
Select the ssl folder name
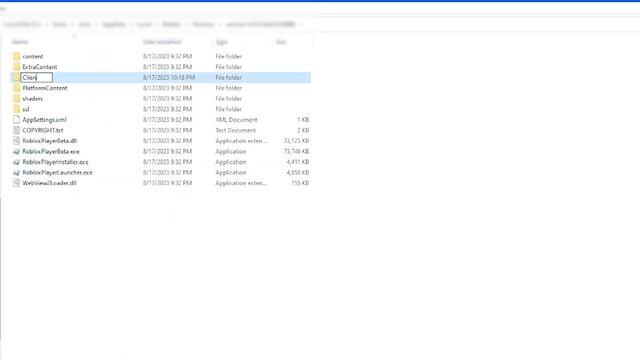(26, 109)
